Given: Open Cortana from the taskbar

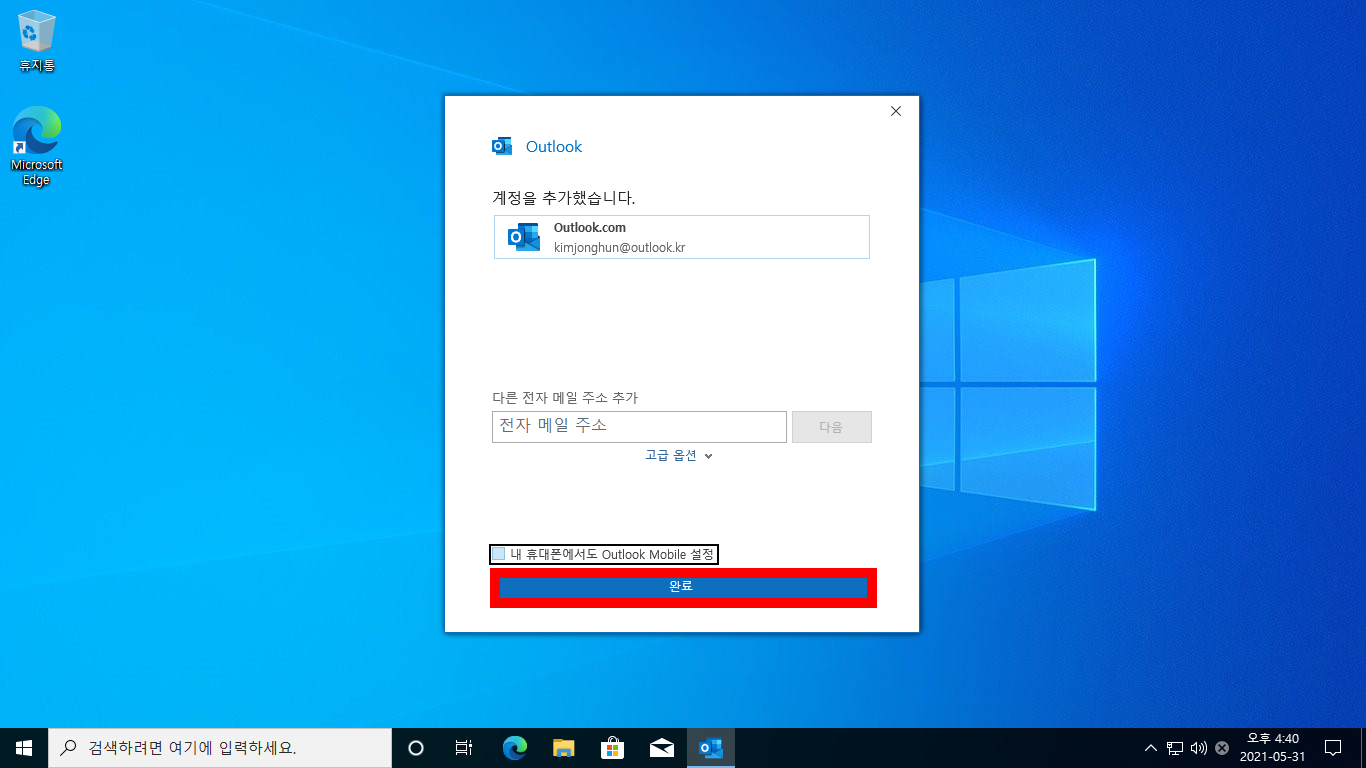Looking at the screenshot, I should [x=416, y=748].
